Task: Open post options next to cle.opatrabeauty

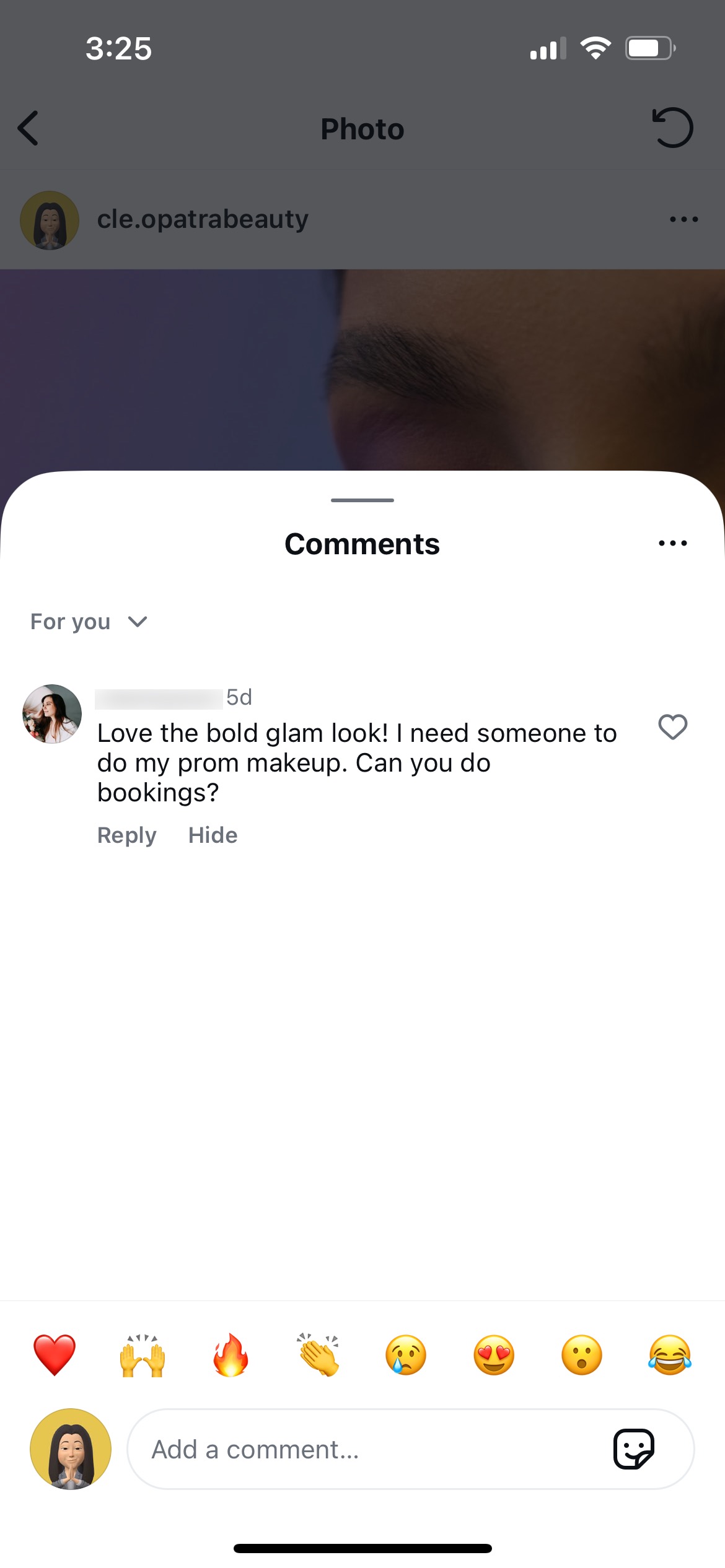Action: [683, 219]
